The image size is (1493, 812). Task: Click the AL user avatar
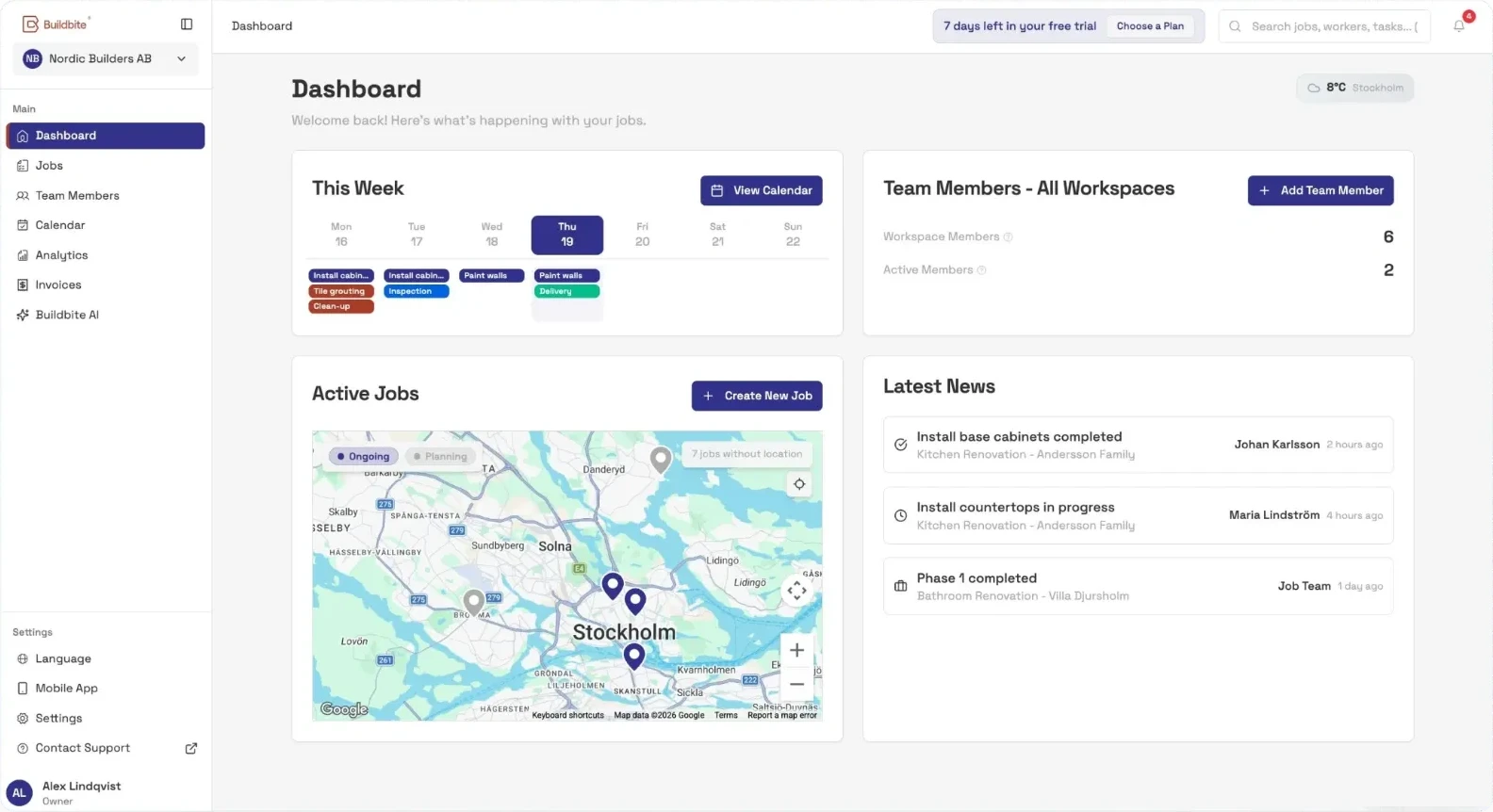click(x=19, y=793)
